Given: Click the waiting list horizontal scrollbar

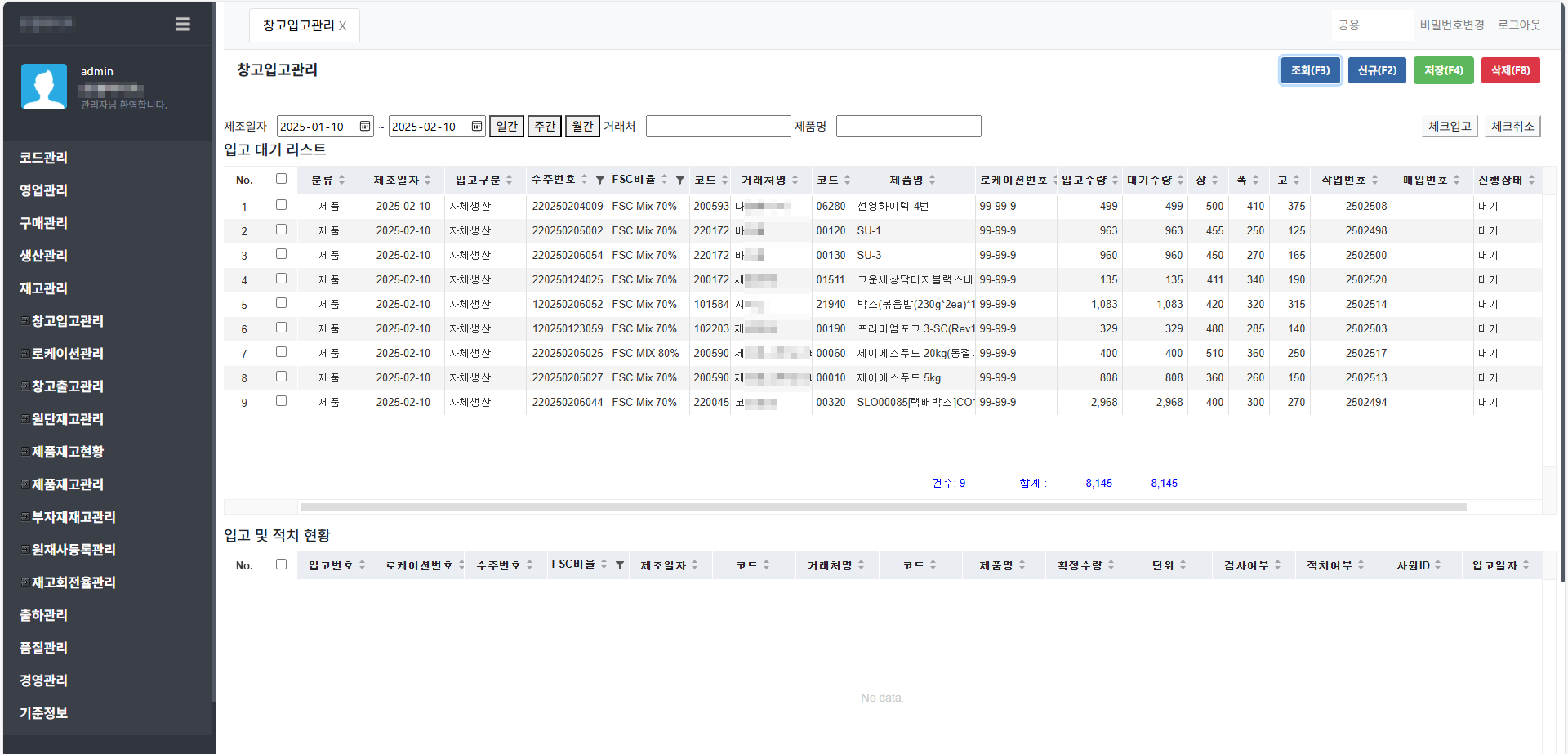Looking at the screenshot, I should (x=883, y=506).
